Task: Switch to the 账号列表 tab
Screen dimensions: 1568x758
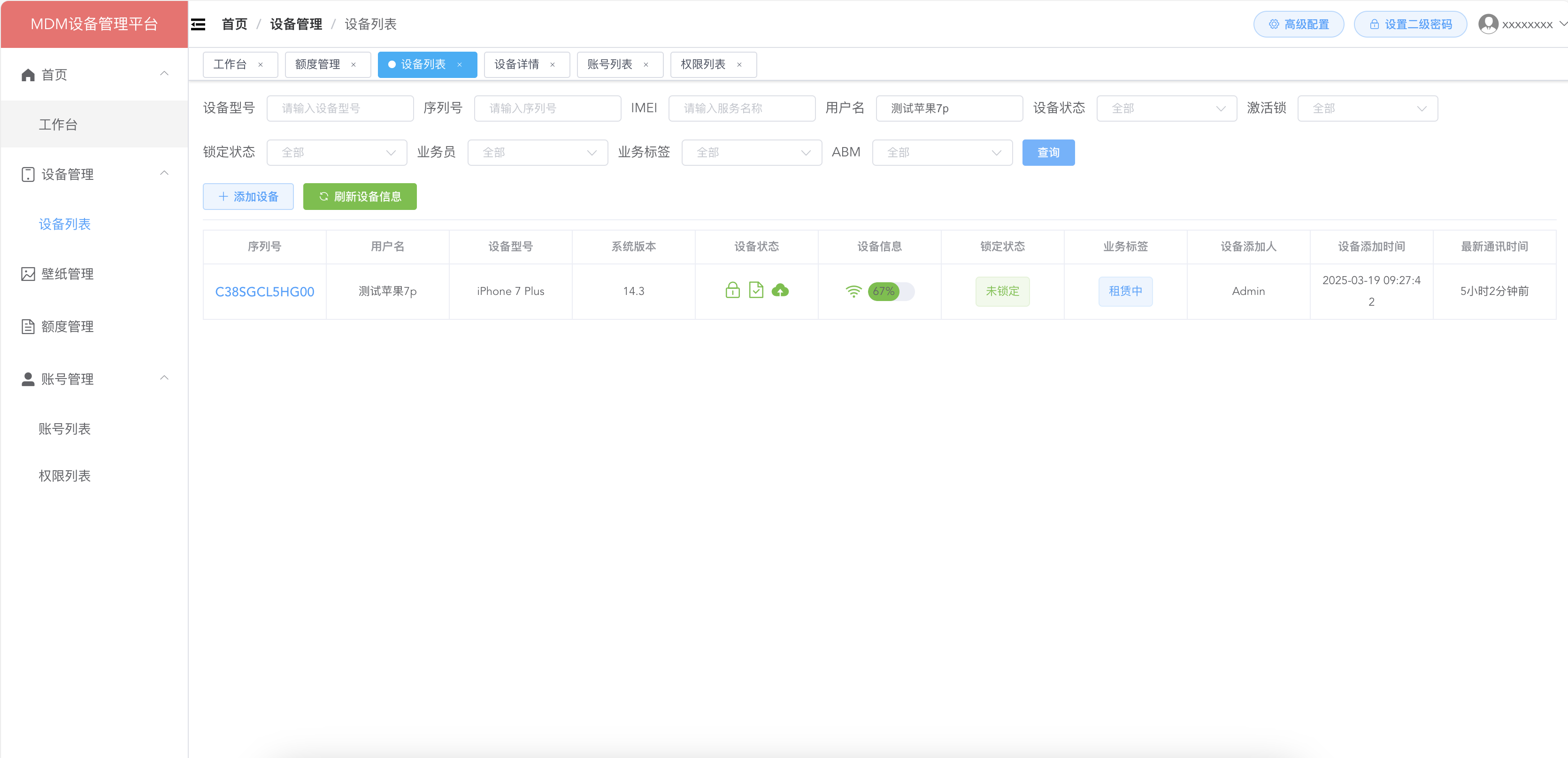Action: click(x=609, y=64)
